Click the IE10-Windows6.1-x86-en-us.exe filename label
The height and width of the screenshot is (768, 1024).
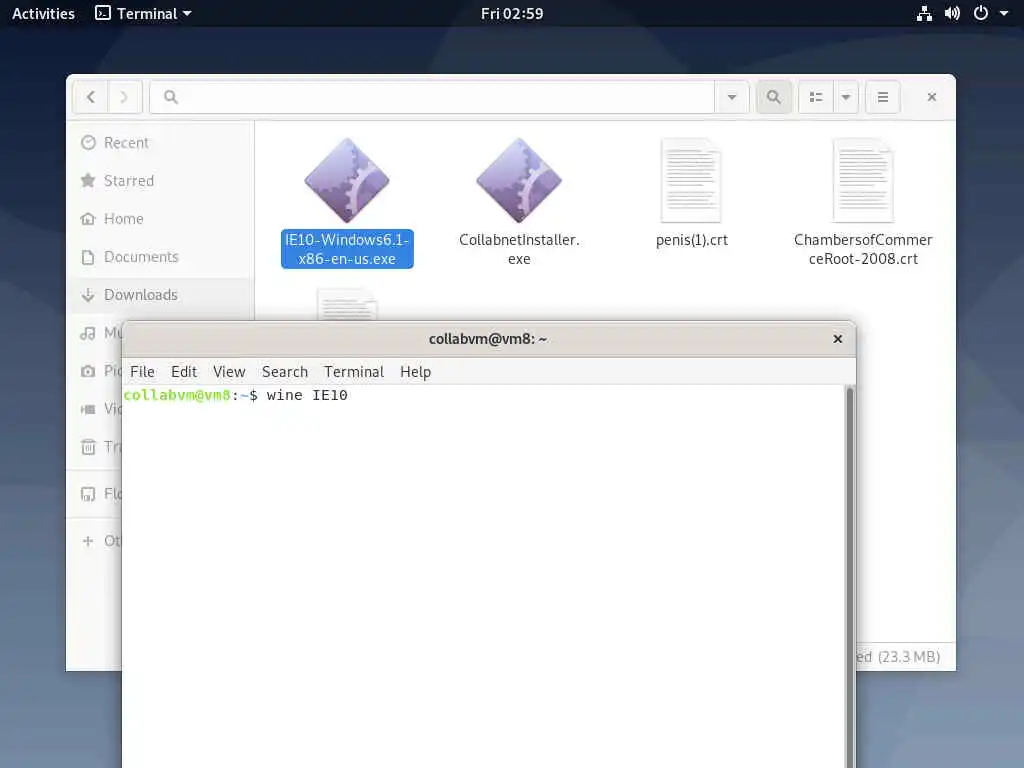point(347,249)
